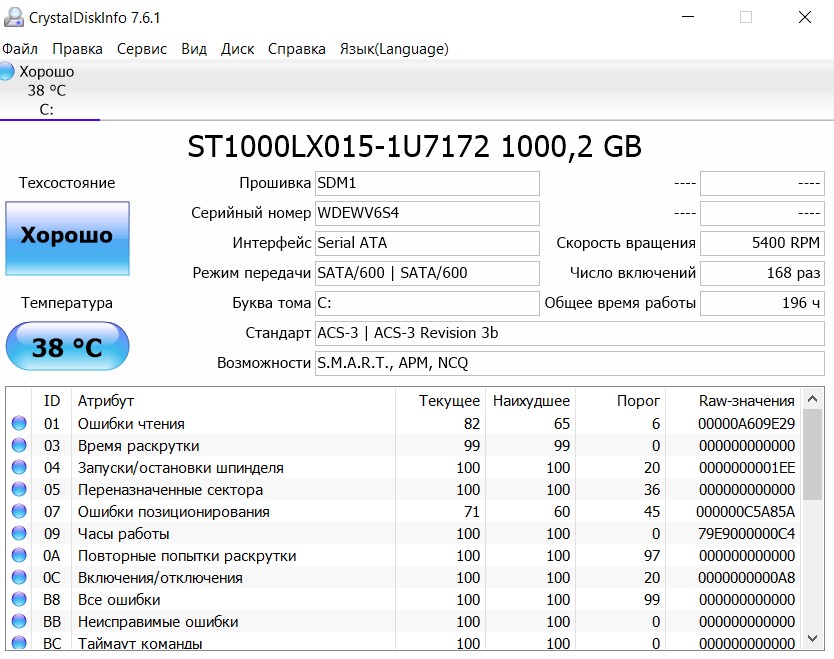
Task: Select the Запуски/остановки шпинделя attribute
Action: point(404,468)
